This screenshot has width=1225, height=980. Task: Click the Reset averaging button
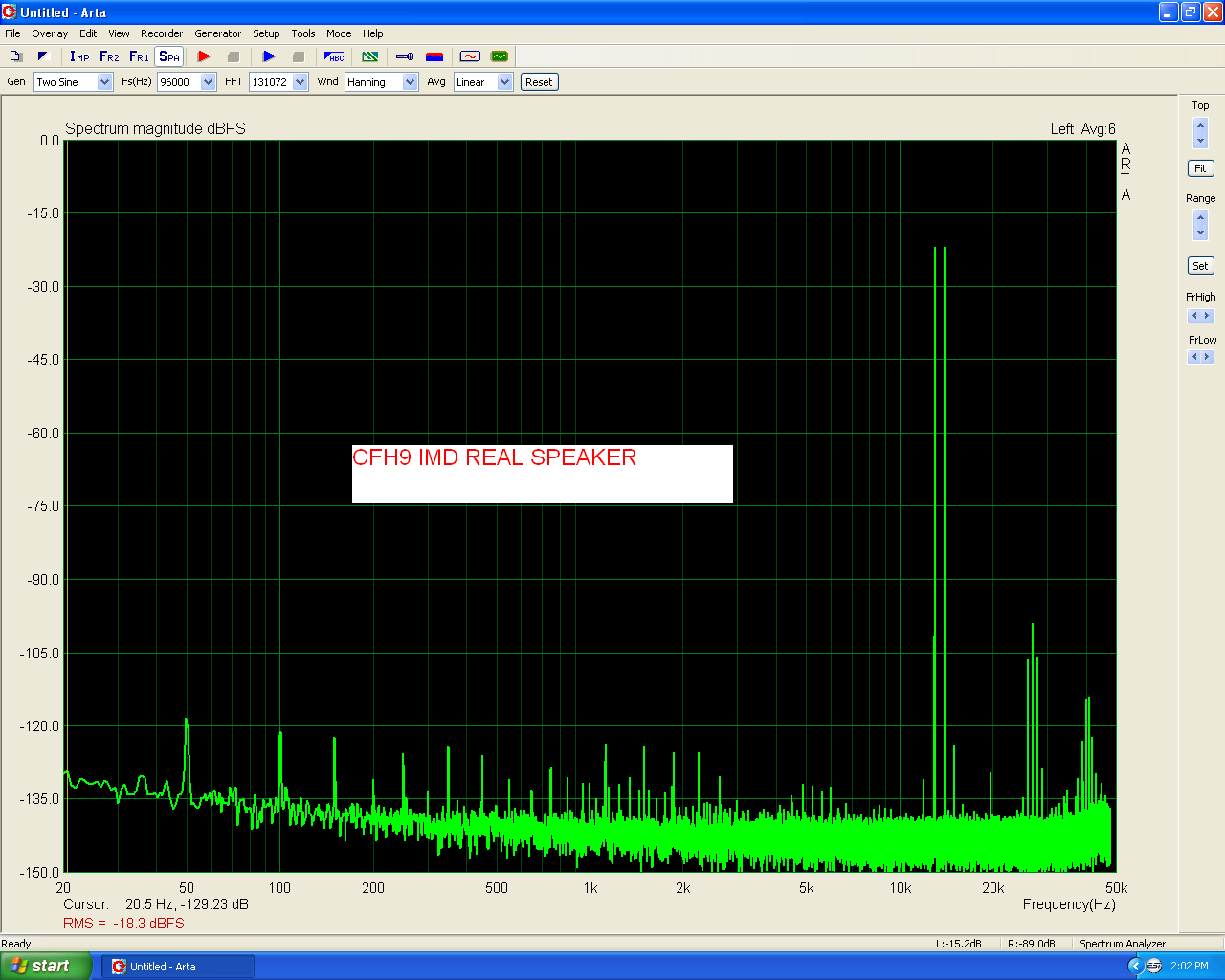point(539,82)
